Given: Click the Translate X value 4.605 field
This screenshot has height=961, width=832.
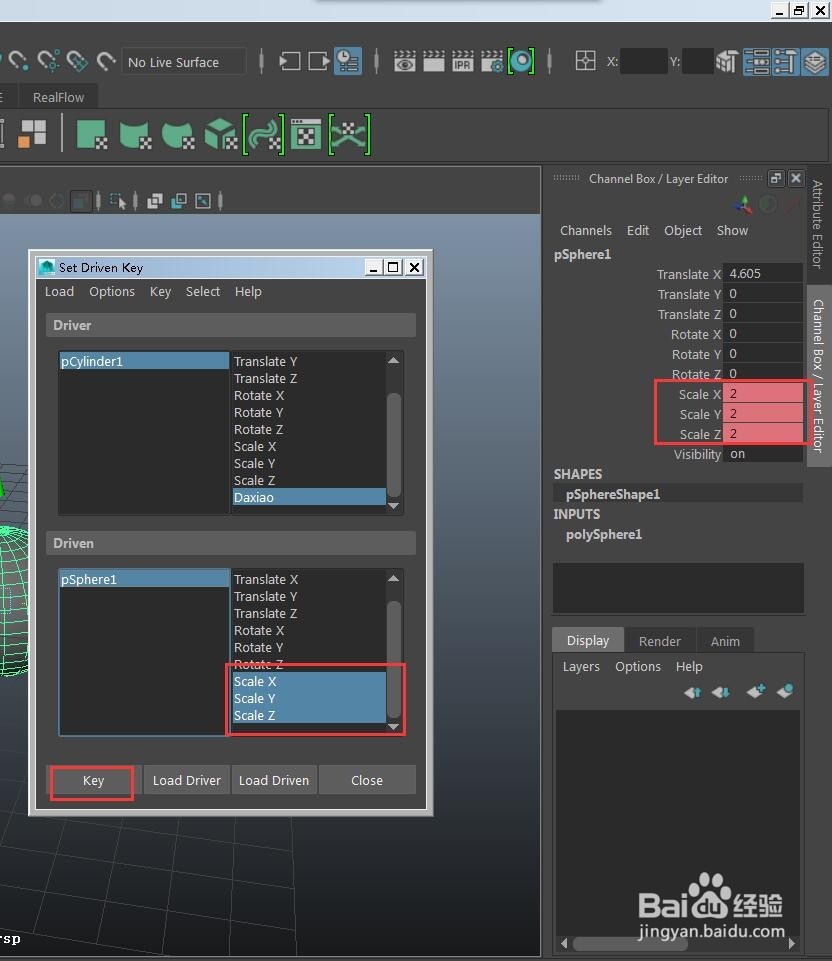Looking at the screenshot, I should [x=763, y=273].
